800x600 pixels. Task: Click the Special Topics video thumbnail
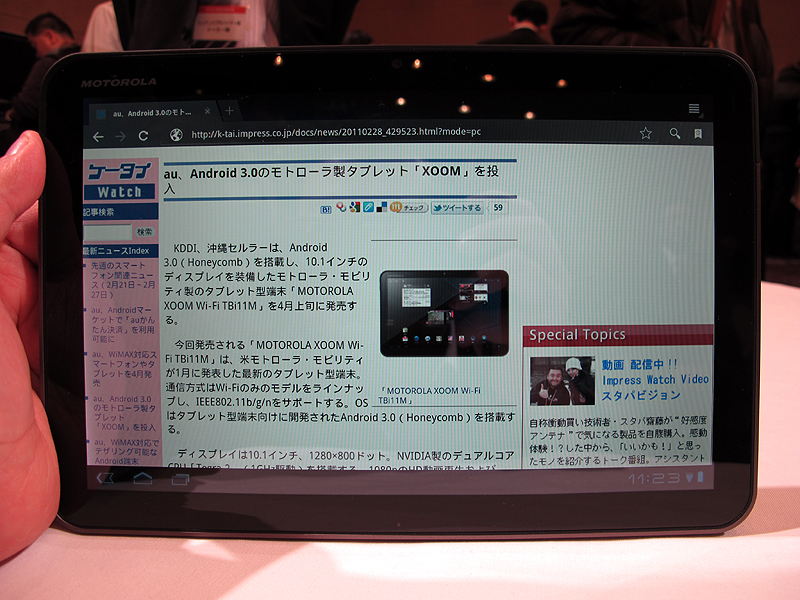pos(562,381)
